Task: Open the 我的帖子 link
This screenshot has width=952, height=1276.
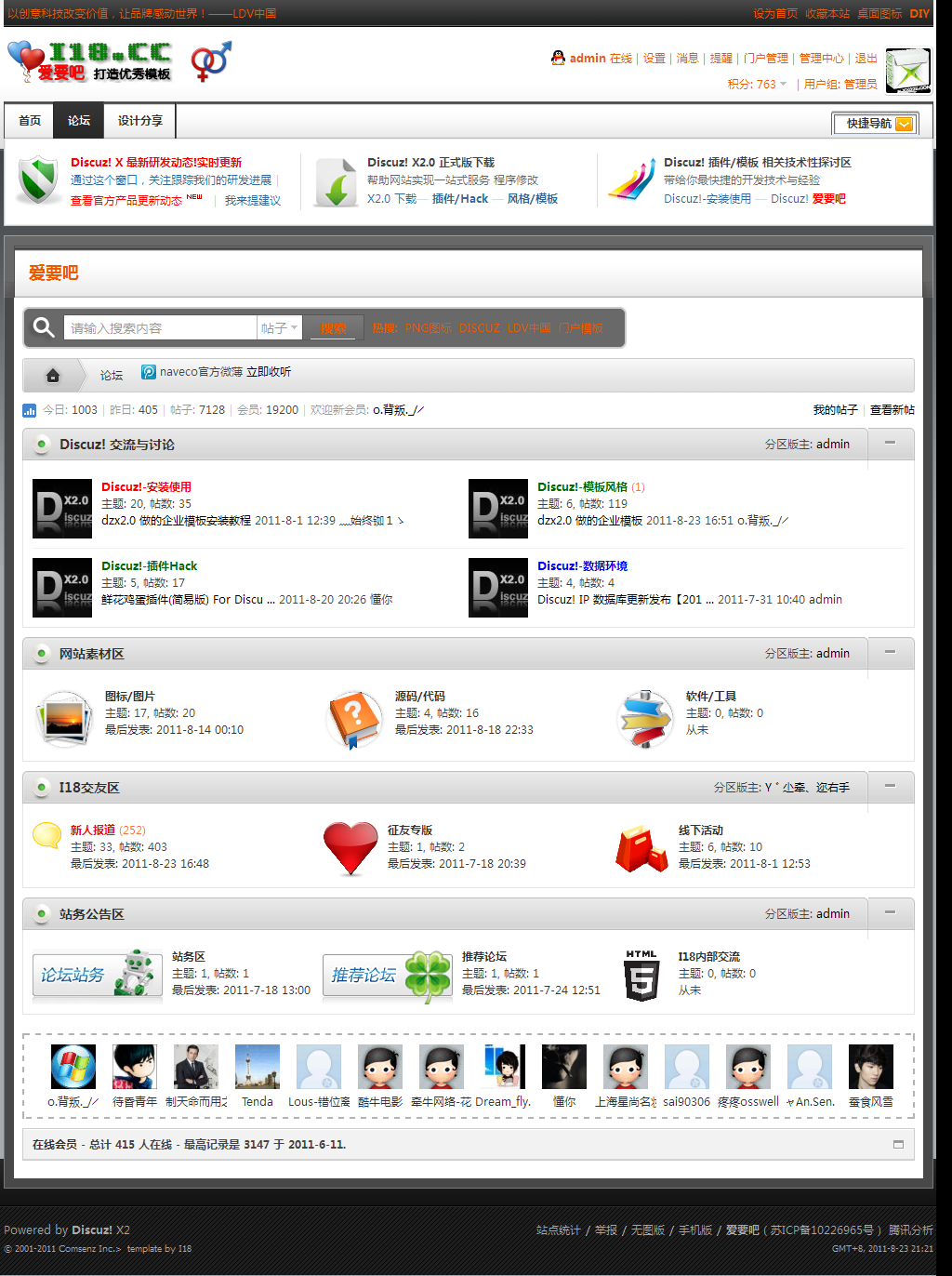Action: click(835, 409)
